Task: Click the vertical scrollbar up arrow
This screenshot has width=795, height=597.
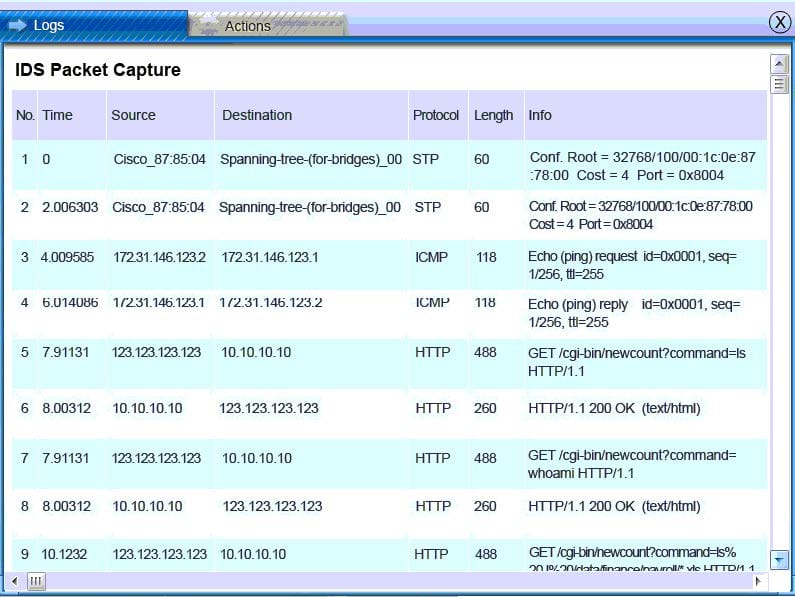Action: (x=779, y=63)
